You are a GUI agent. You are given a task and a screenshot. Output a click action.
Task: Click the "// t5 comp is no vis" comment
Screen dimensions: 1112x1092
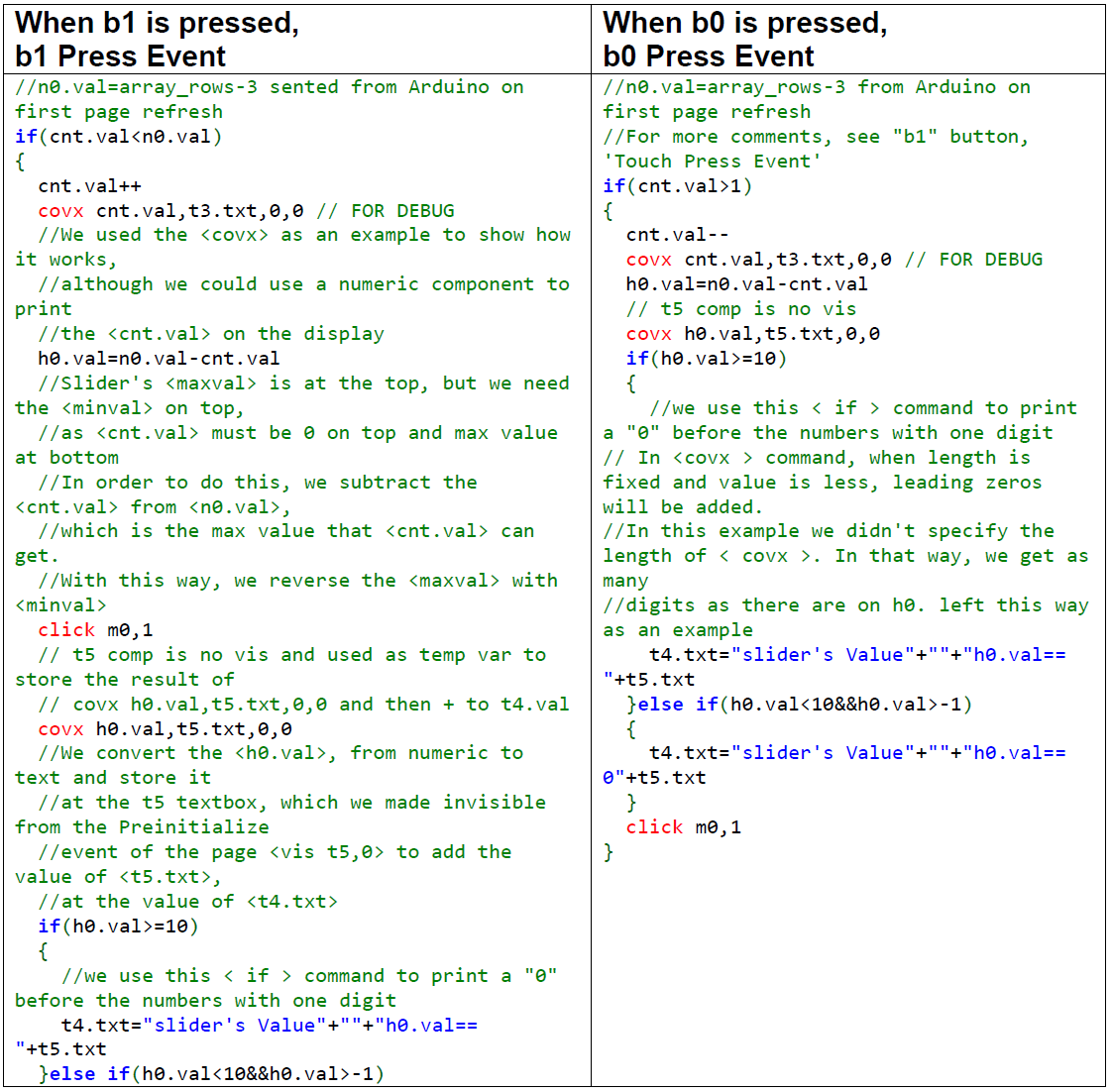(x=740, y=309)
